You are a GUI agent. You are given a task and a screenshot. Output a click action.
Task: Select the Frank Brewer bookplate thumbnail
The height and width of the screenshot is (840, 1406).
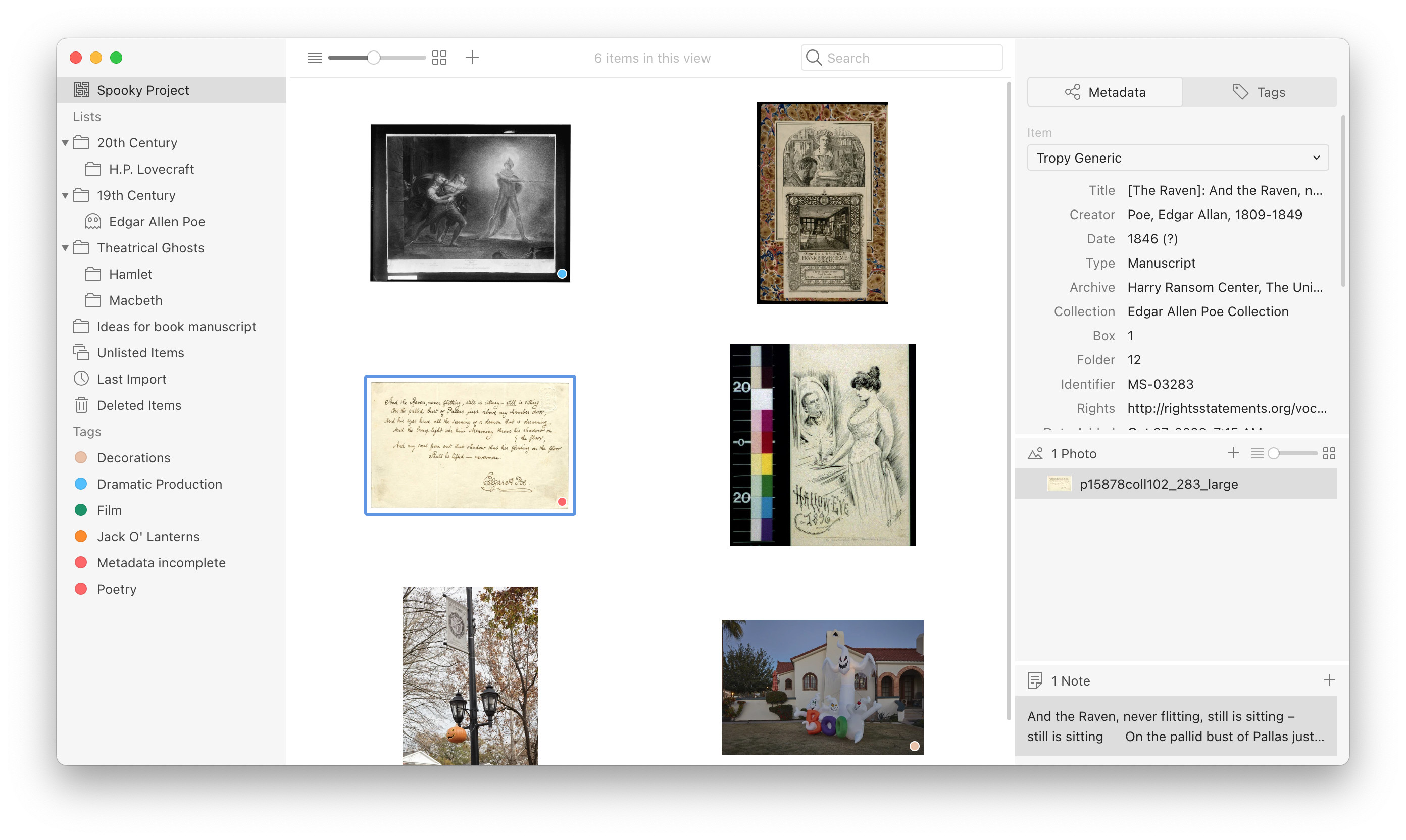click(x=822, y=202)
